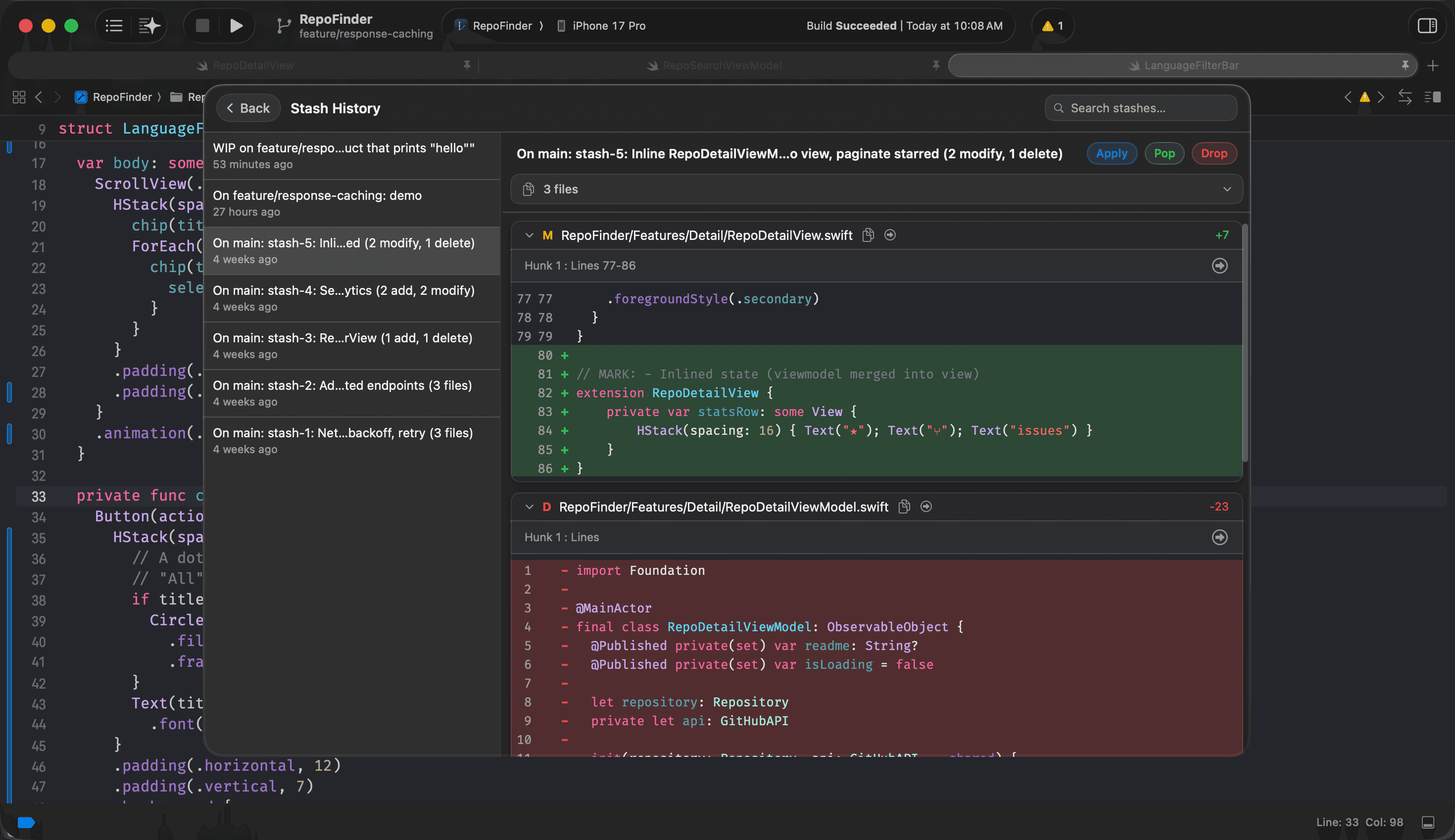Run the RepoFinder scheme
The height and width of the screenshot is (840, 1455).
pyautogui.click(x=236, y=25)
